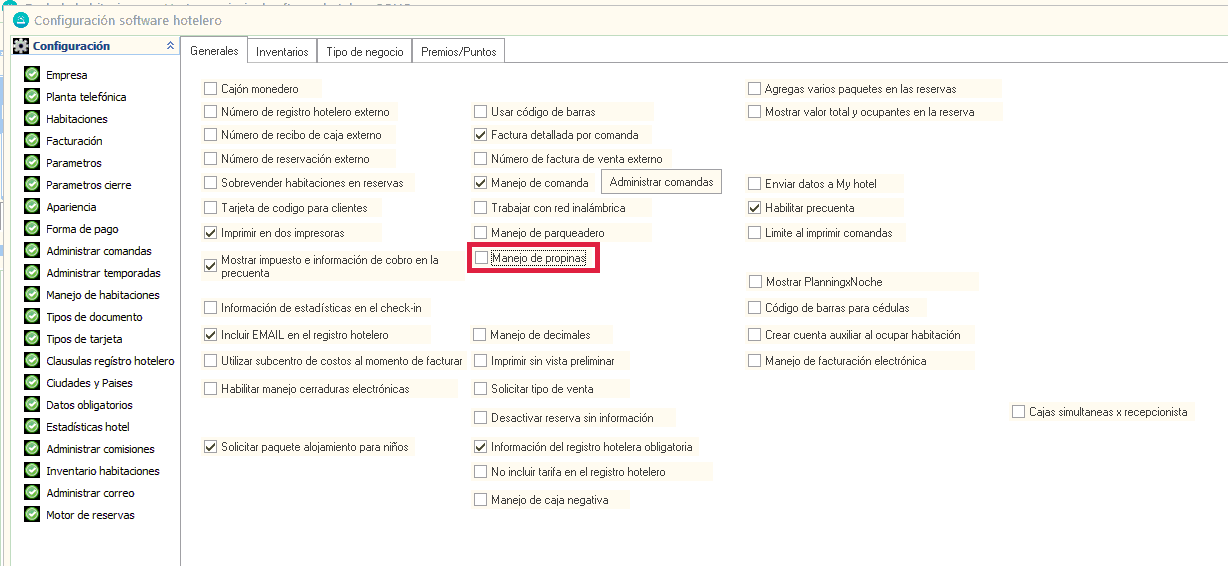This screenshot has width=1228, height=566.
Task: Select the Facturación sidebar icon
Action: tap(32, 141)
